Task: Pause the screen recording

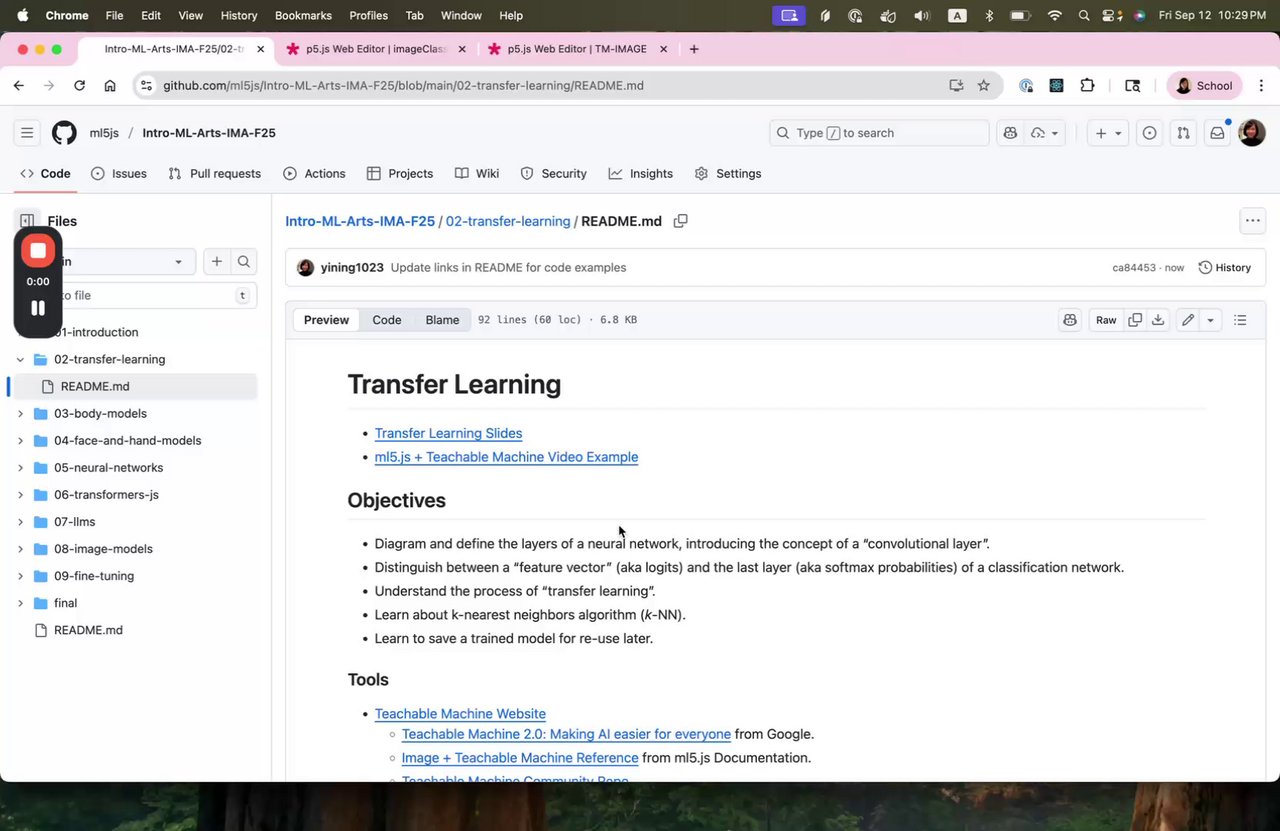Action: [x=38, y=308]
